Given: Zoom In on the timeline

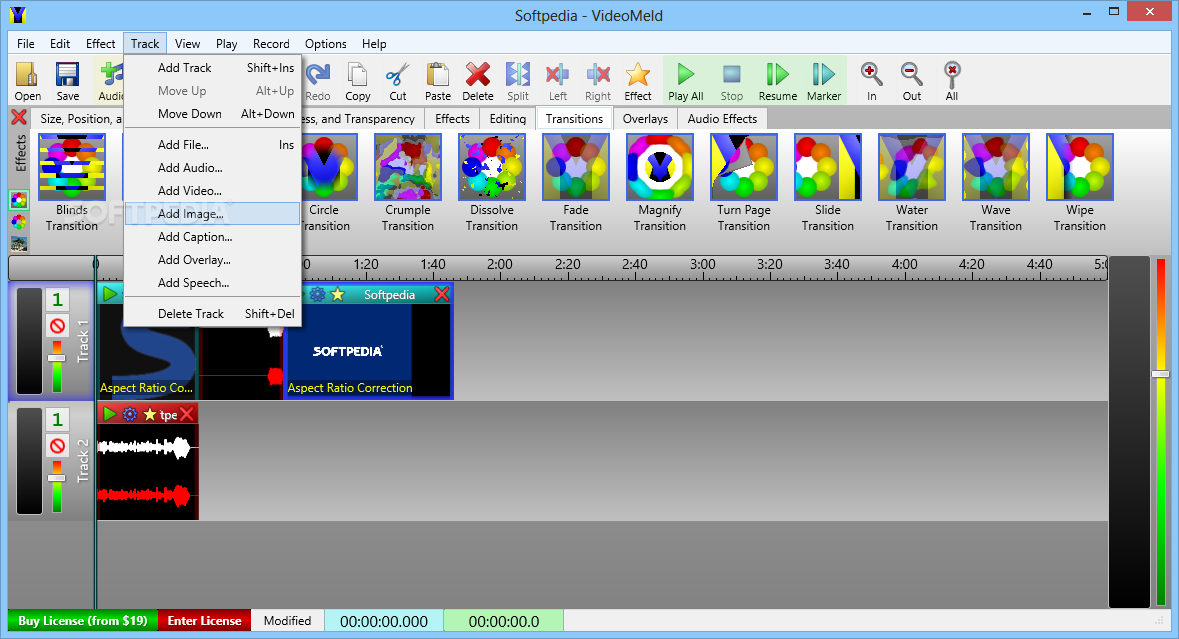Looking at the screenshot, I should 871,81.
